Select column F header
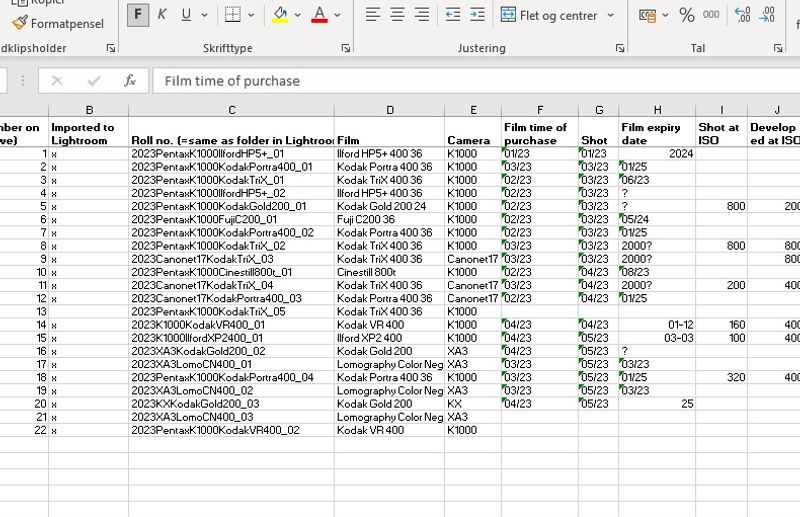 tap(540, 110)
